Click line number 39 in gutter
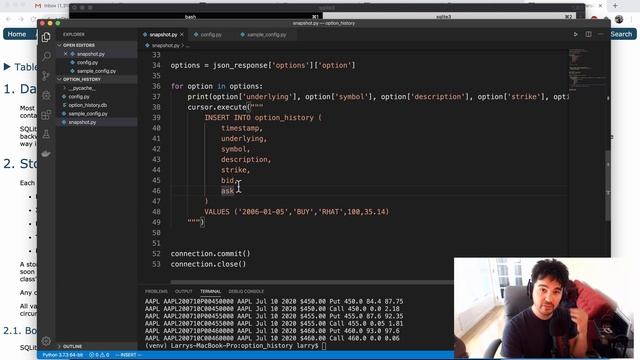Screen dimensions: 640x360 point(156,118)
